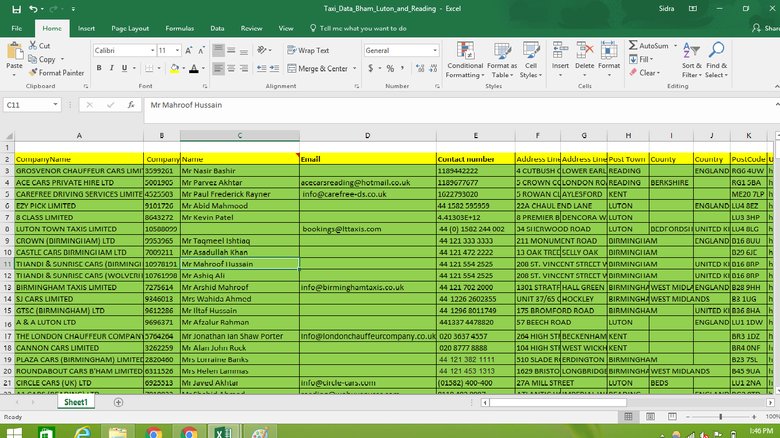The width and height of the screenshot is (780, 438).
Task: Click the Decrease Indent icon
Action: pyautogui.click(x=262, y=68)
